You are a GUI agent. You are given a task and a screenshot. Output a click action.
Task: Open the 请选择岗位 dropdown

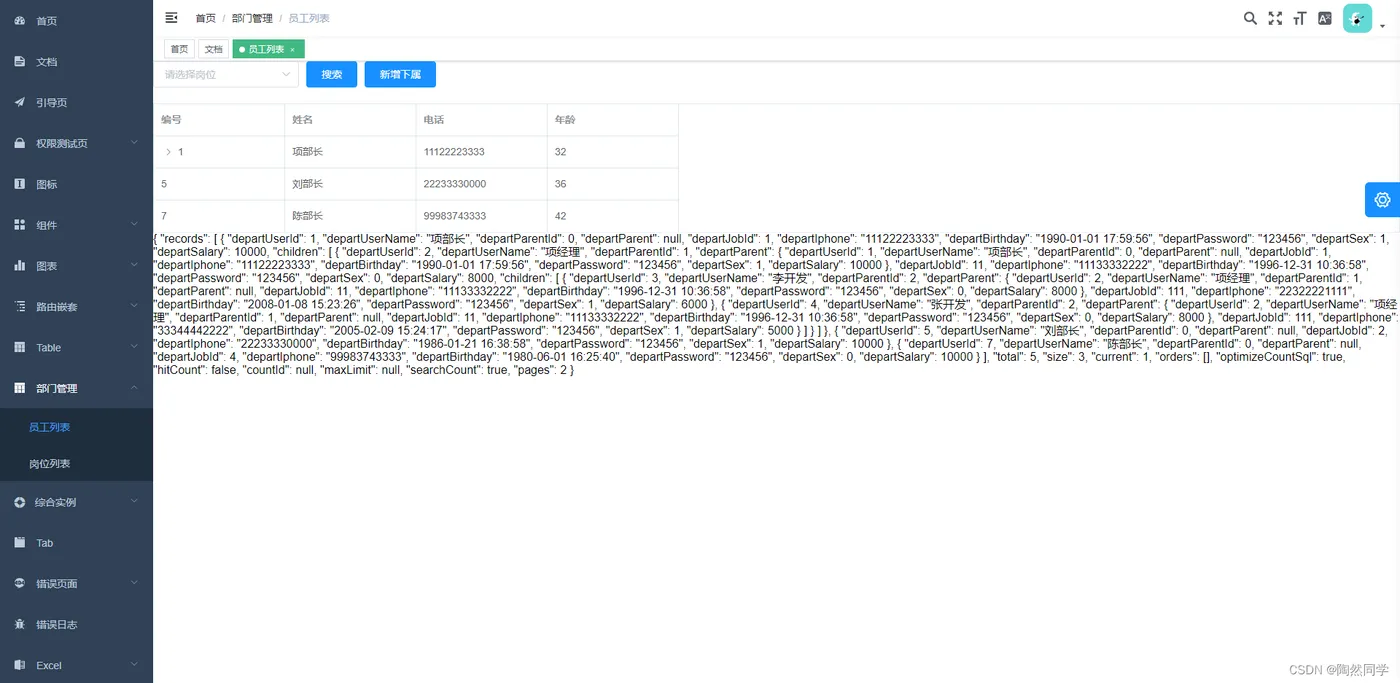(x=226, y=74)
